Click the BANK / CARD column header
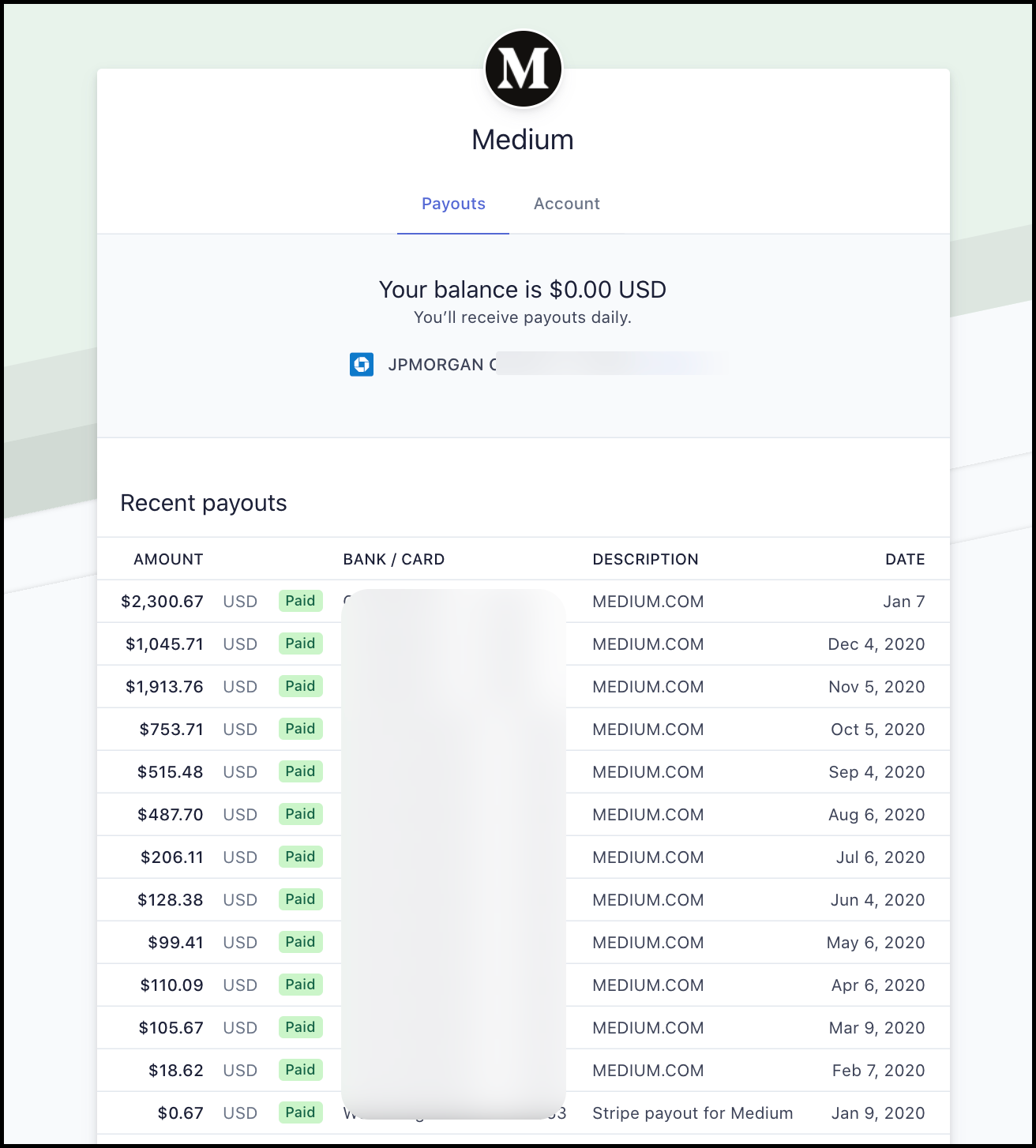 coord(394,559)
